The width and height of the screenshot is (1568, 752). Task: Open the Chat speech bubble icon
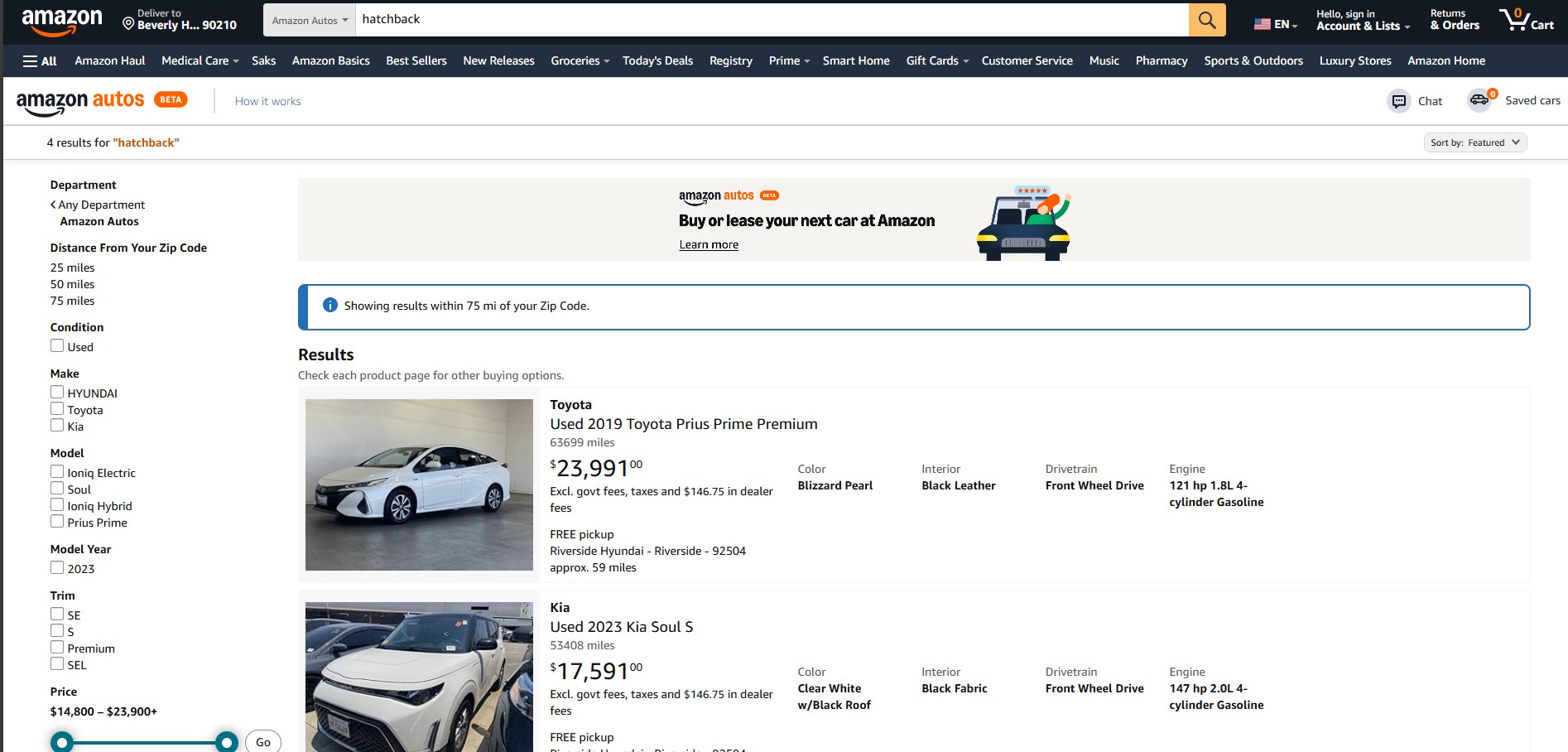click(x=1399, y=101)
